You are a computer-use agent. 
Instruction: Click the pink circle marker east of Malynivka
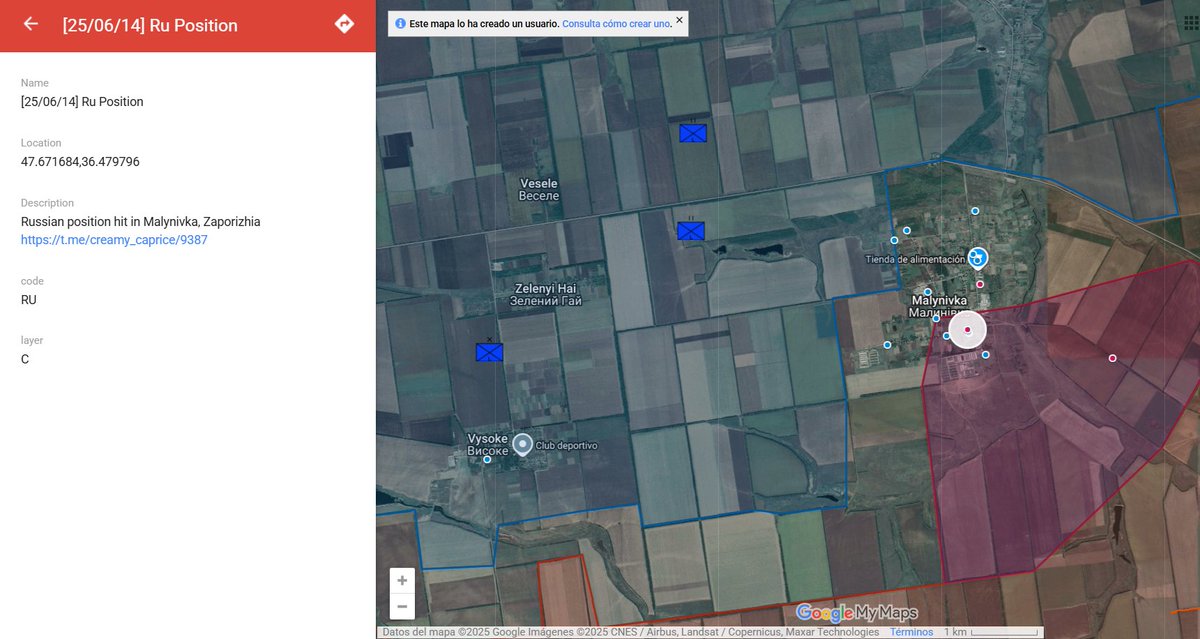(x=1112, y=357)
